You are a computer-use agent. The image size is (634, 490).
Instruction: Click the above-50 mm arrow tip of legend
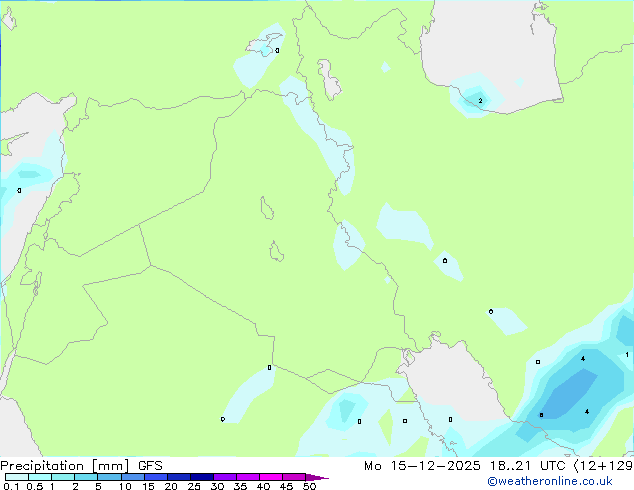[x=317, y=477]
